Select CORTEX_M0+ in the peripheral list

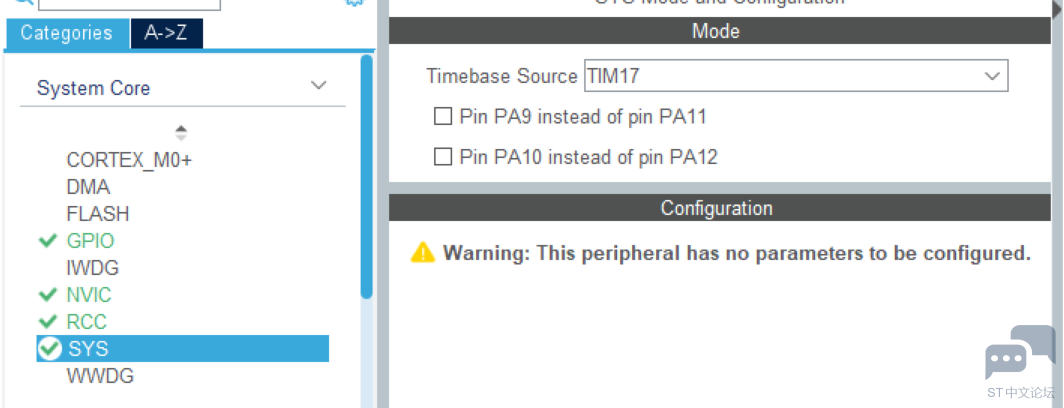130,160
